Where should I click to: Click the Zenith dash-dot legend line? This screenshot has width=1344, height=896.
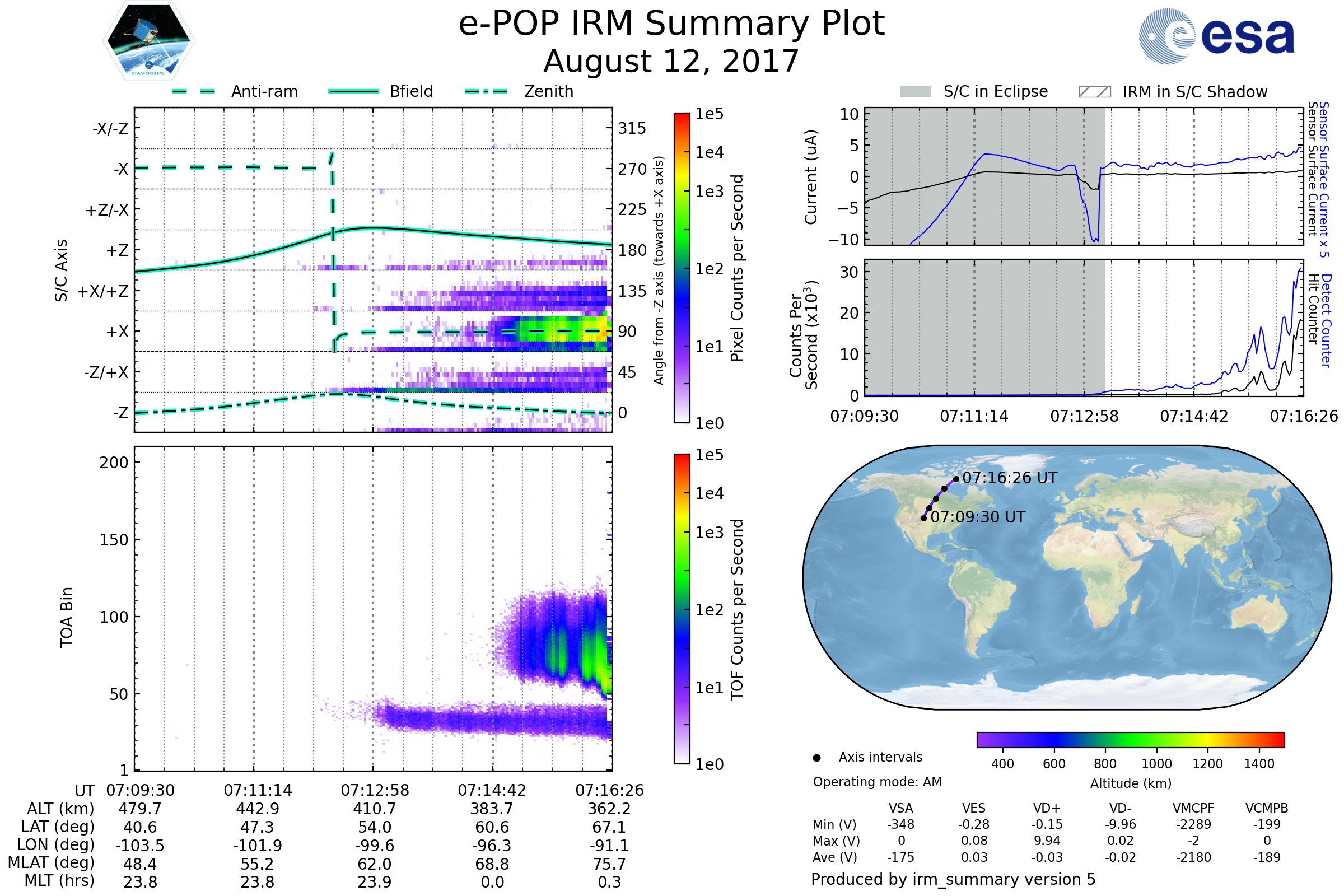[x=486, y=91]
